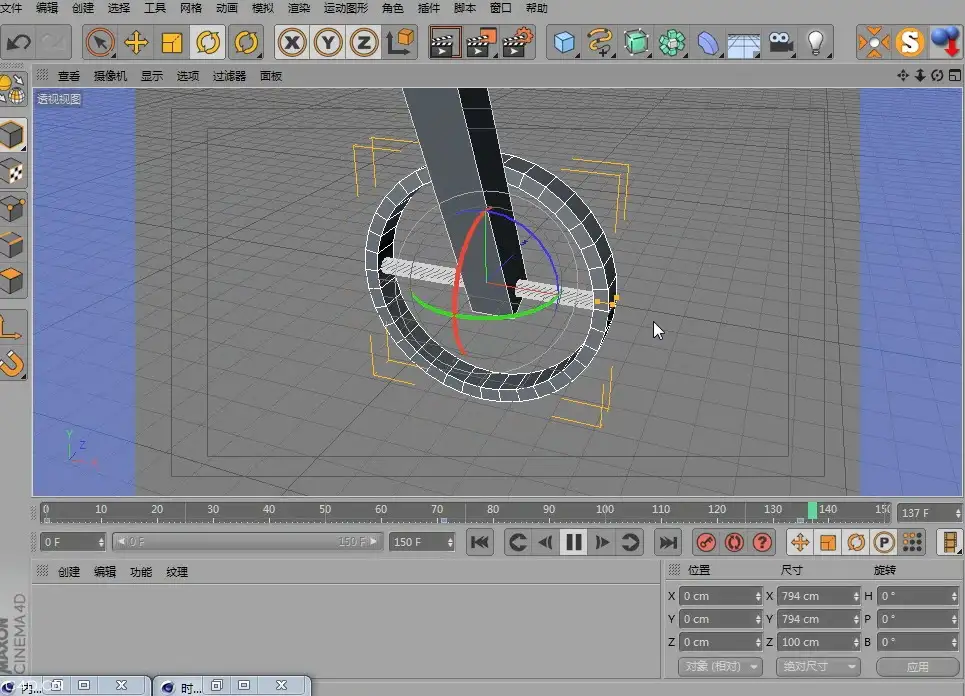This screenshot has height=696, width=965.
Task: Open the 运动图形 menu
Action: 346,8
